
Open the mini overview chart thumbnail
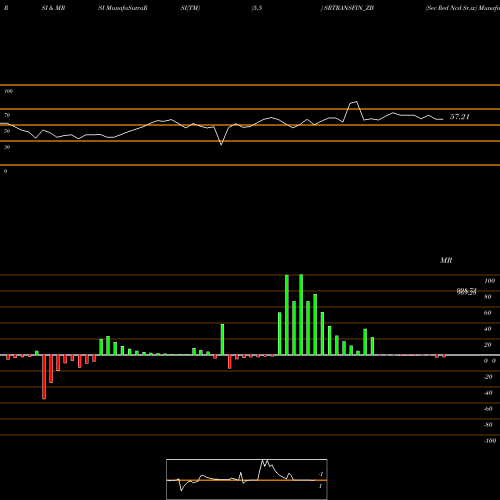(247, 479)
